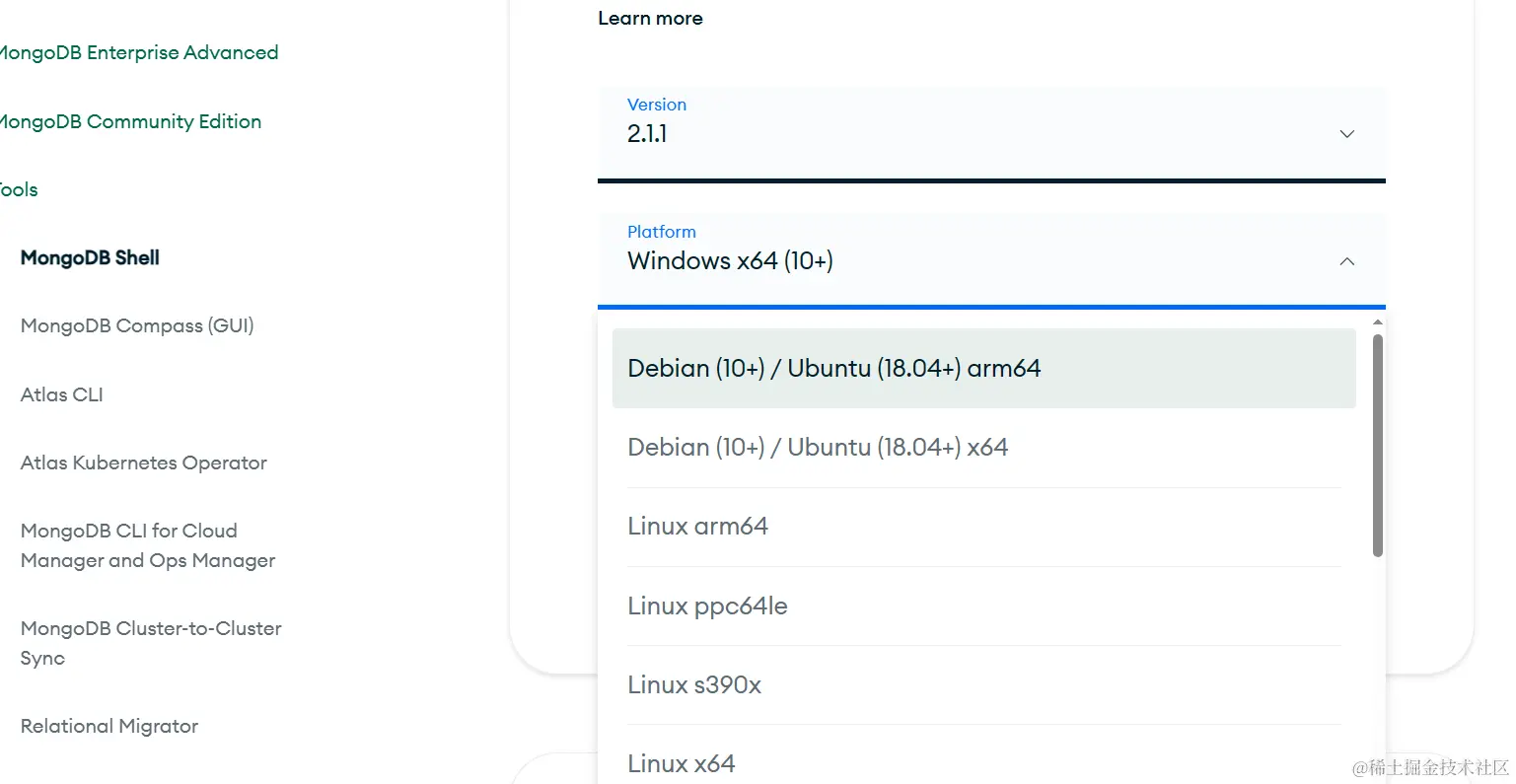Open MongoDB Cluster-to-Cluster Sync
This screenshot has height=784, width=1516.
click(x=151, y=643)
